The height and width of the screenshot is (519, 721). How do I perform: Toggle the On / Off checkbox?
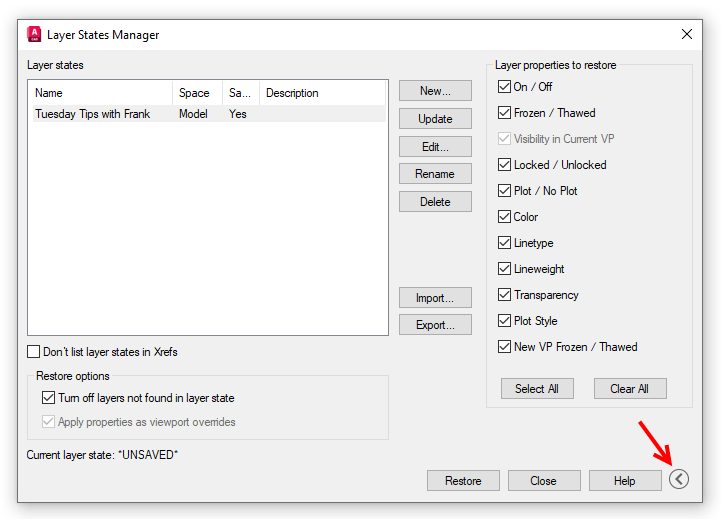point(505,87)
